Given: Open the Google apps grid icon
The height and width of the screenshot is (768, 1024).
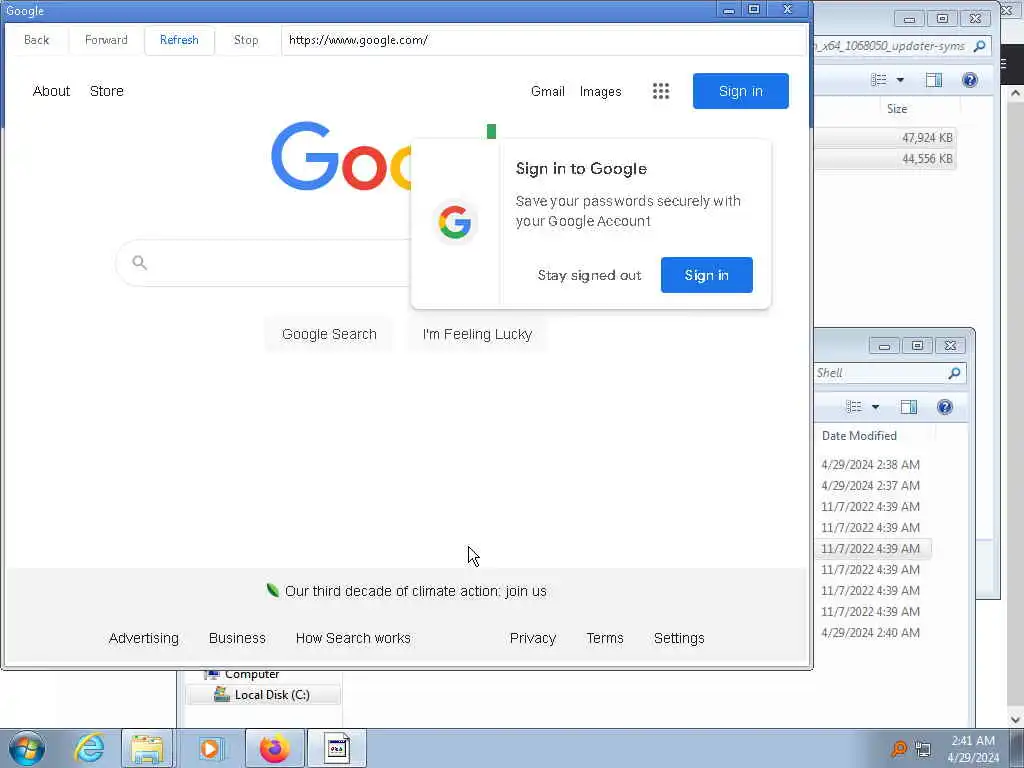Looking at the screenshot, I should click(x=661, y=91).
